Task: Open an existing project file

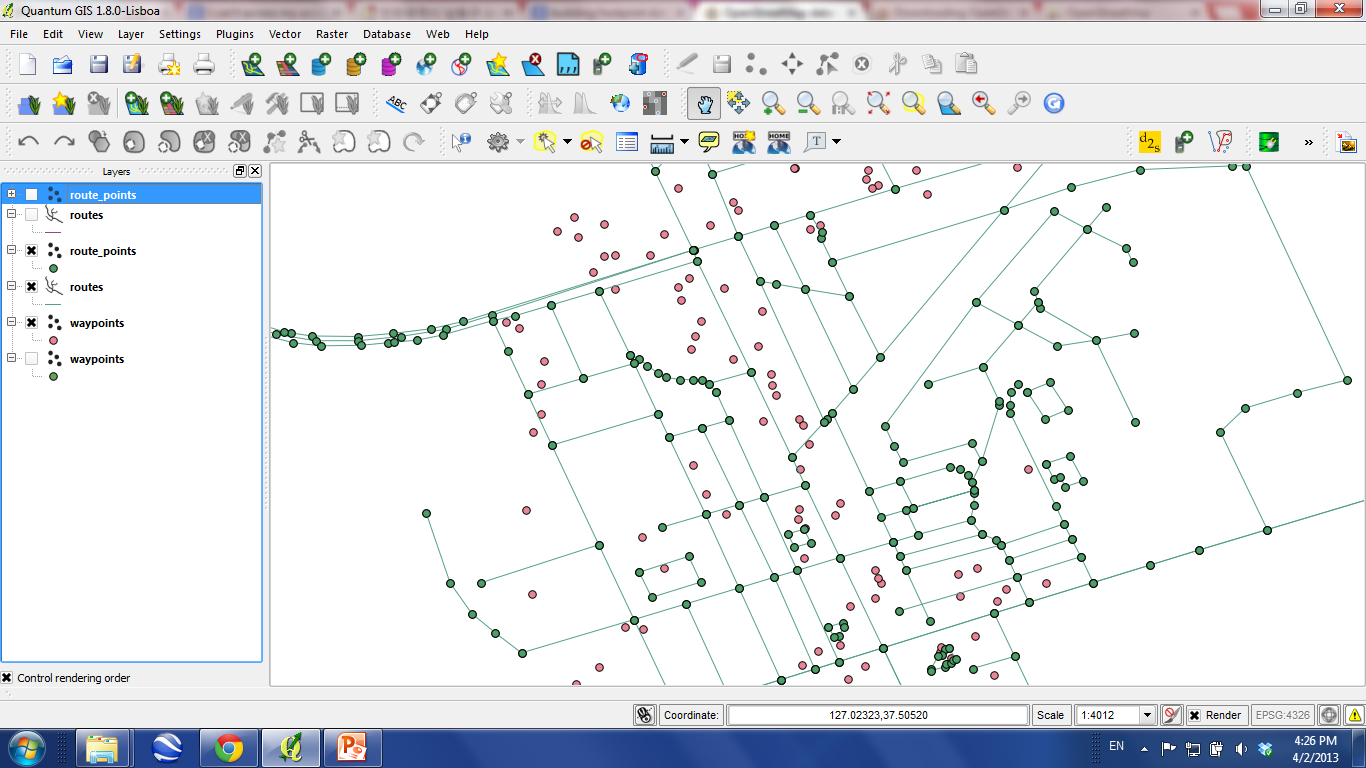Action: 62,65
